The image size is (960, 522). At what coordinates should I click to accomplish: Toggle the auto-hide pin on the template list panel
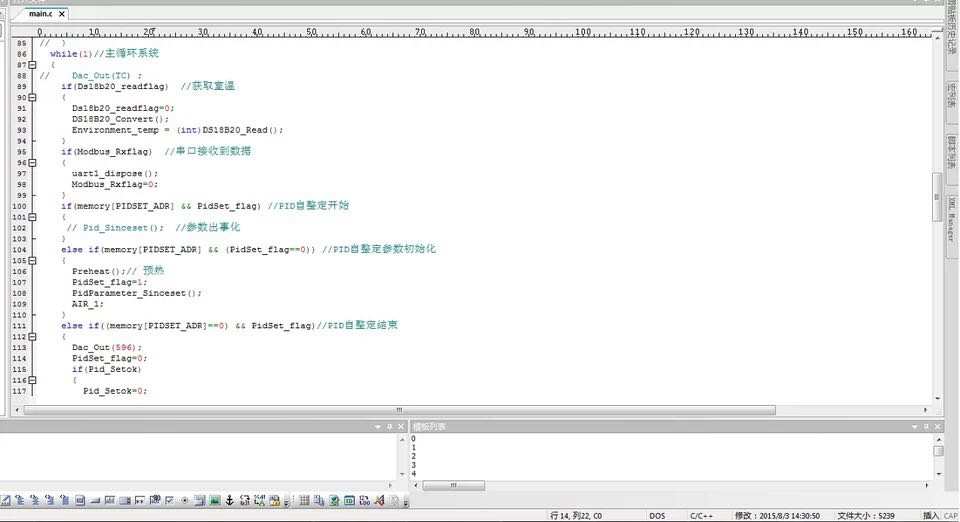pyautogui.click(x=926, y=426)
